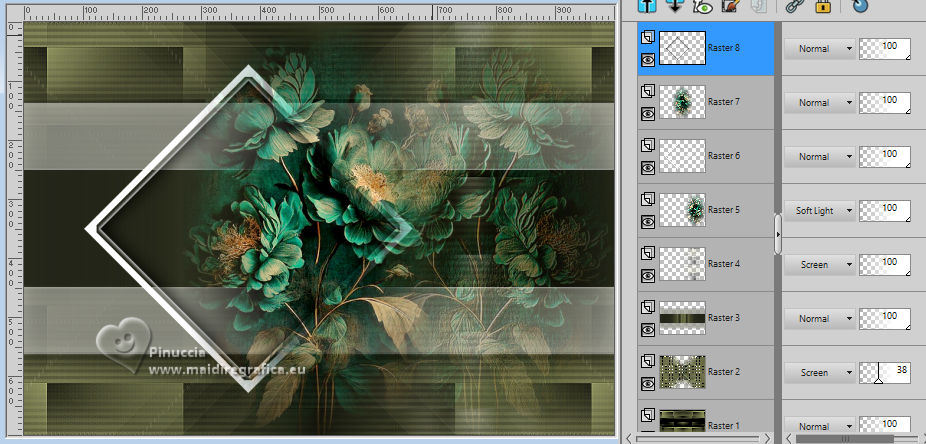Click layer list scrollbar left arrow
The width and height of the screenshot is (926, 444).
pos(629,439)
